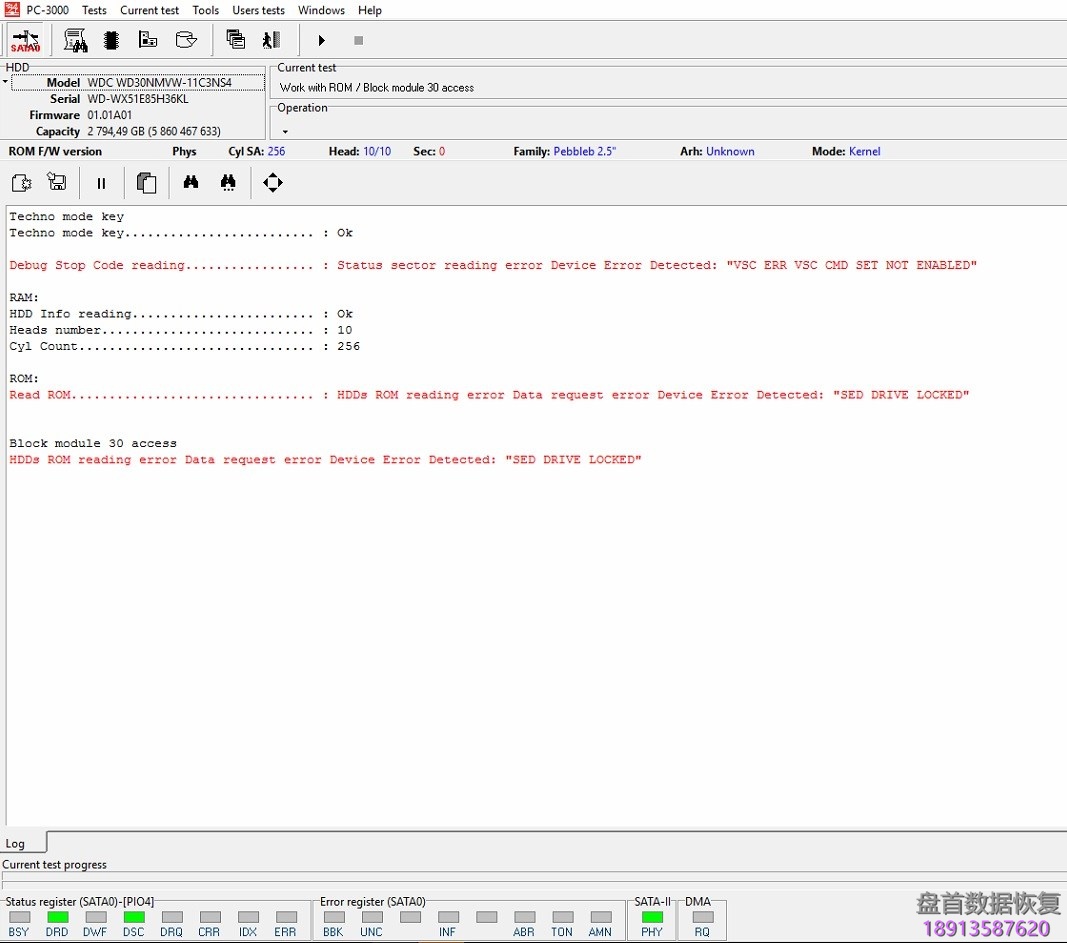
Task: Save the log with the floppy disk icon
Action: pyautogui.click(x=57, y=183)
